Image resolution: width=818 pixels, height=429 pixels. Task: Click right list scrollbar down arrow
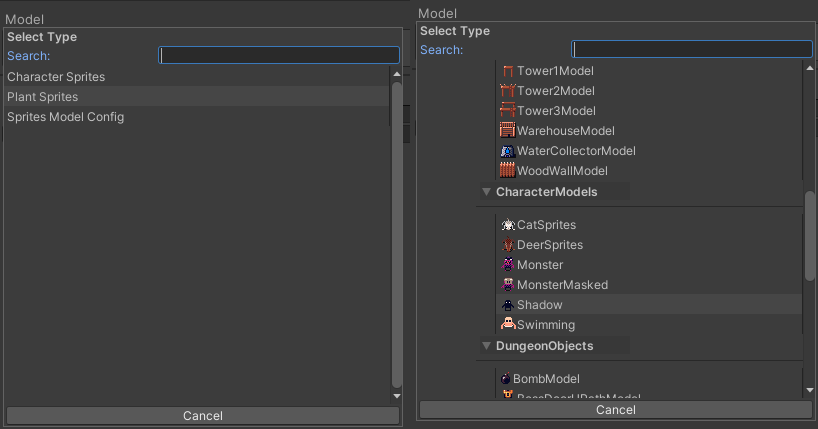point(810,390)
